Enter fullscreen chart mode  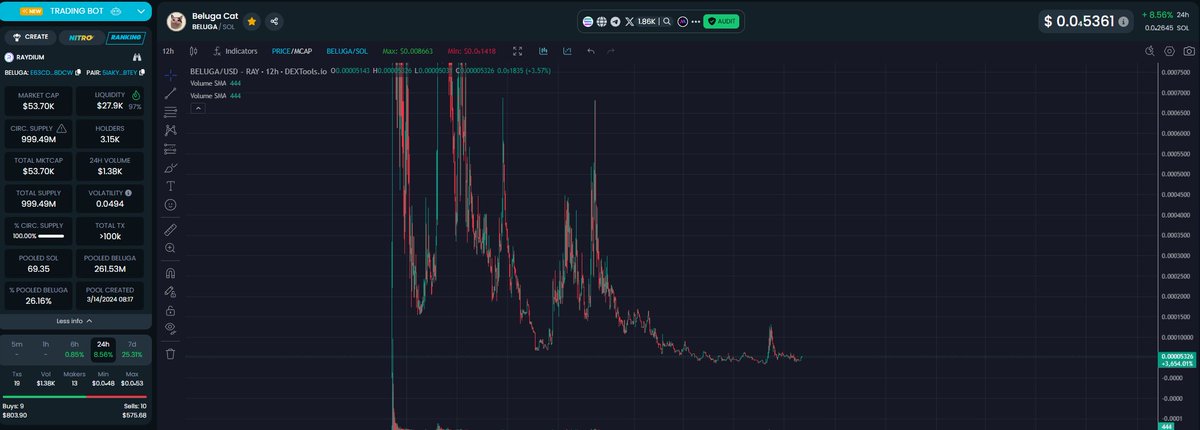tap(518, 50)
